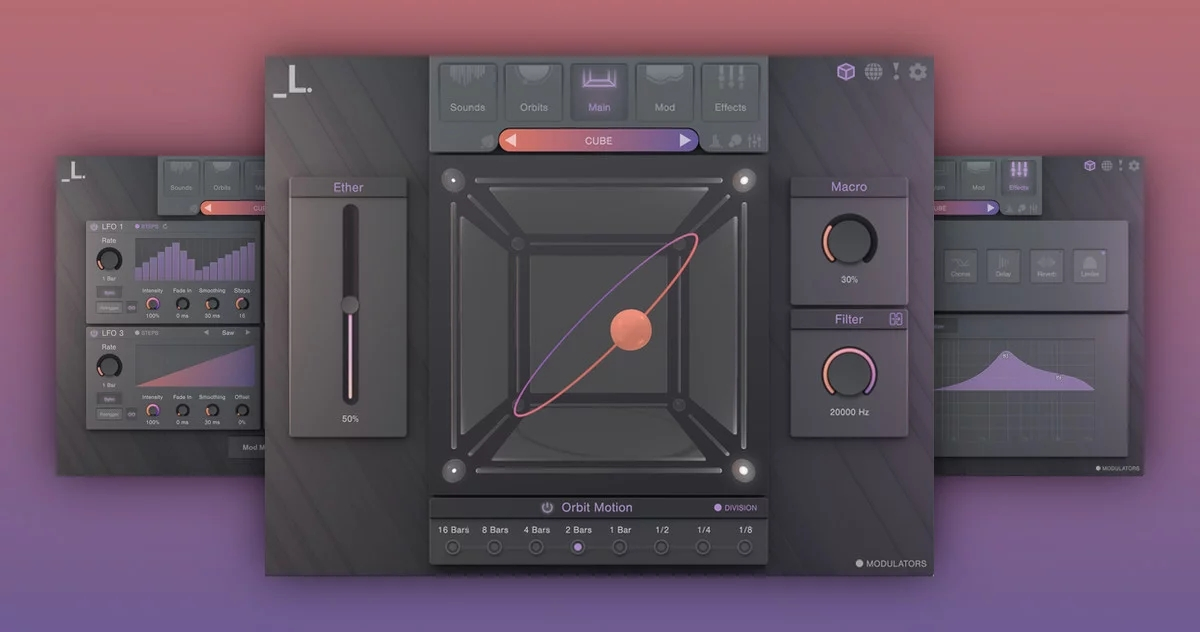Open the Orbits page icon
Viewport: 1200px width, 632px height.
coord(533,90)
